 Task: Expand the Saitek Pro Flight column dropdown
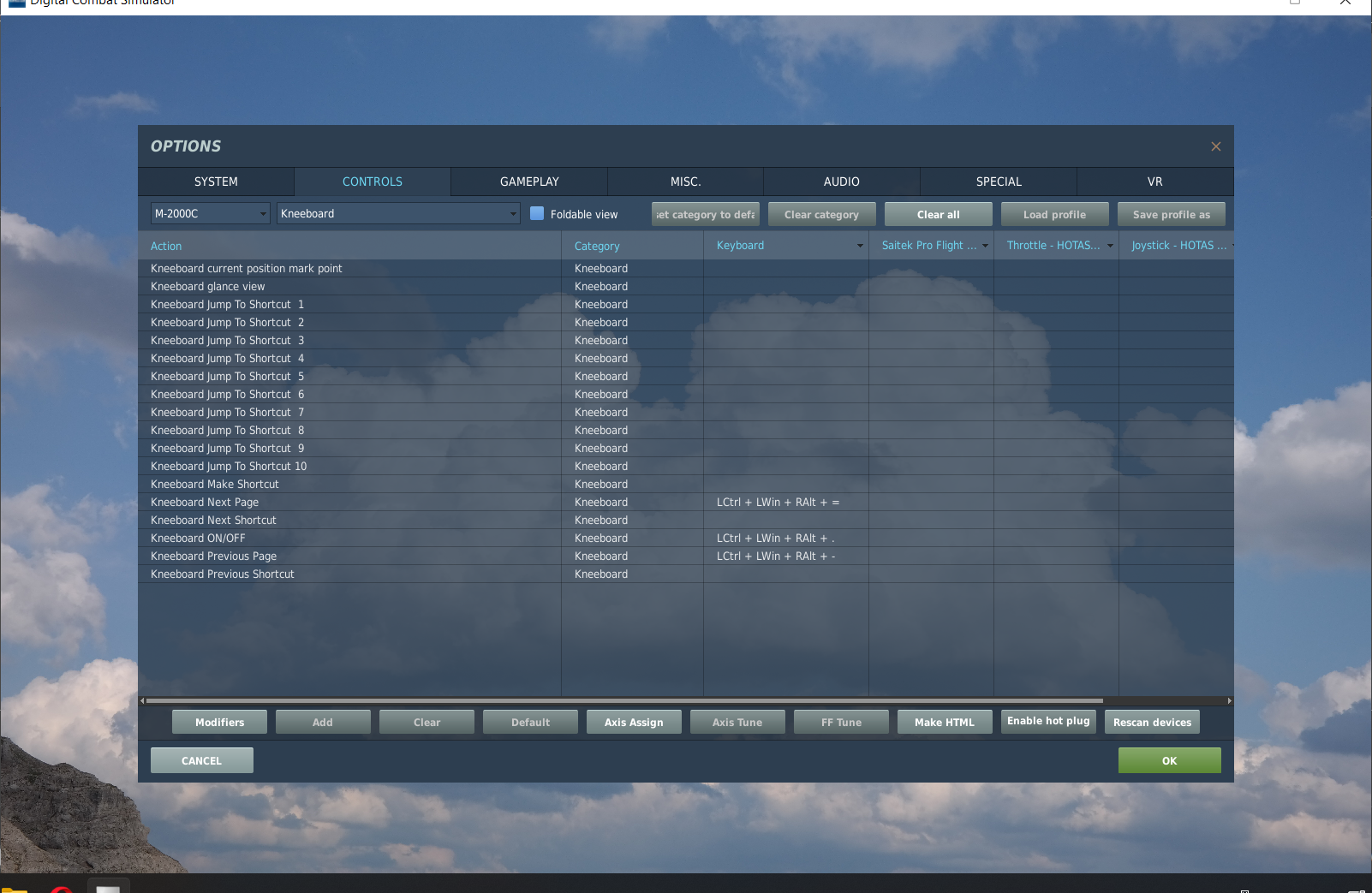(985, 246)
